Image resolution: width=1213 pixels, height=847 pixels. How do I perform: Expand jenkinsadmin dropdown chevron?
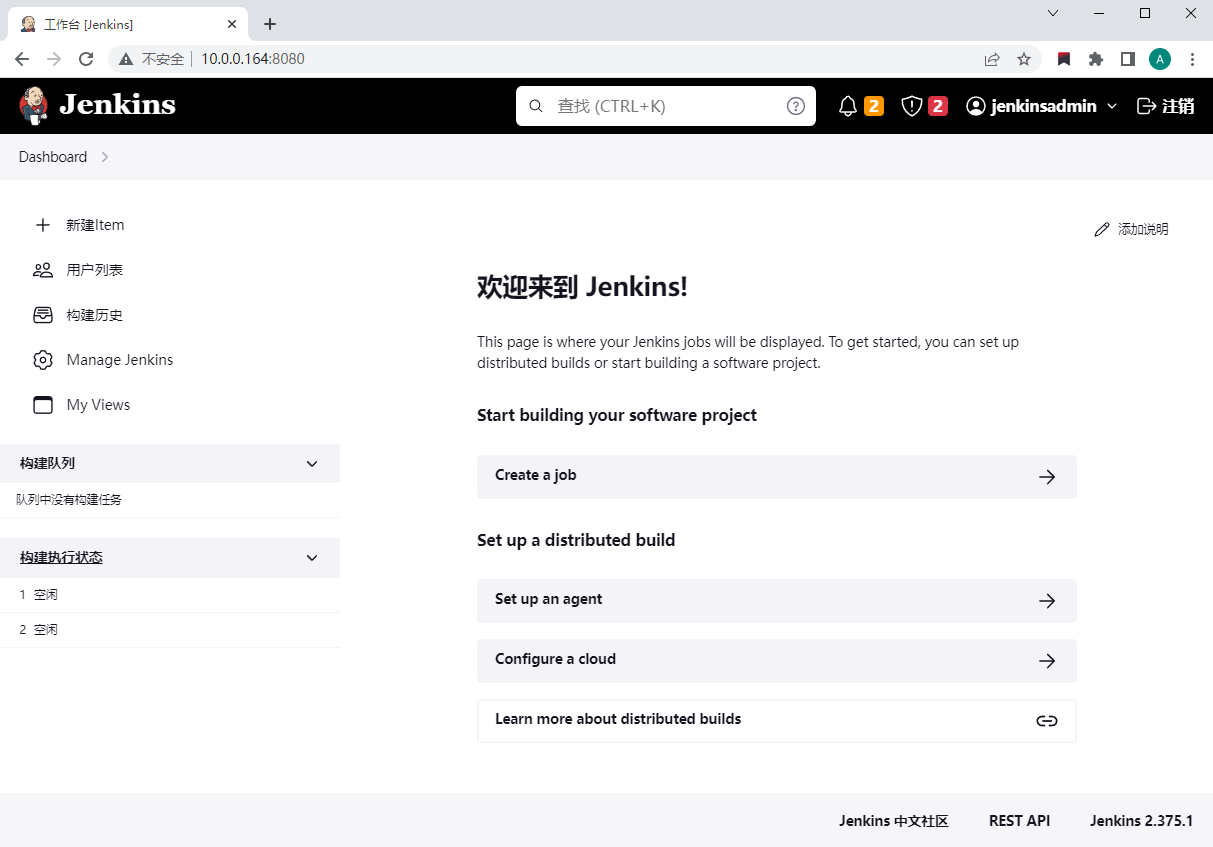[x=1112, y=106]
